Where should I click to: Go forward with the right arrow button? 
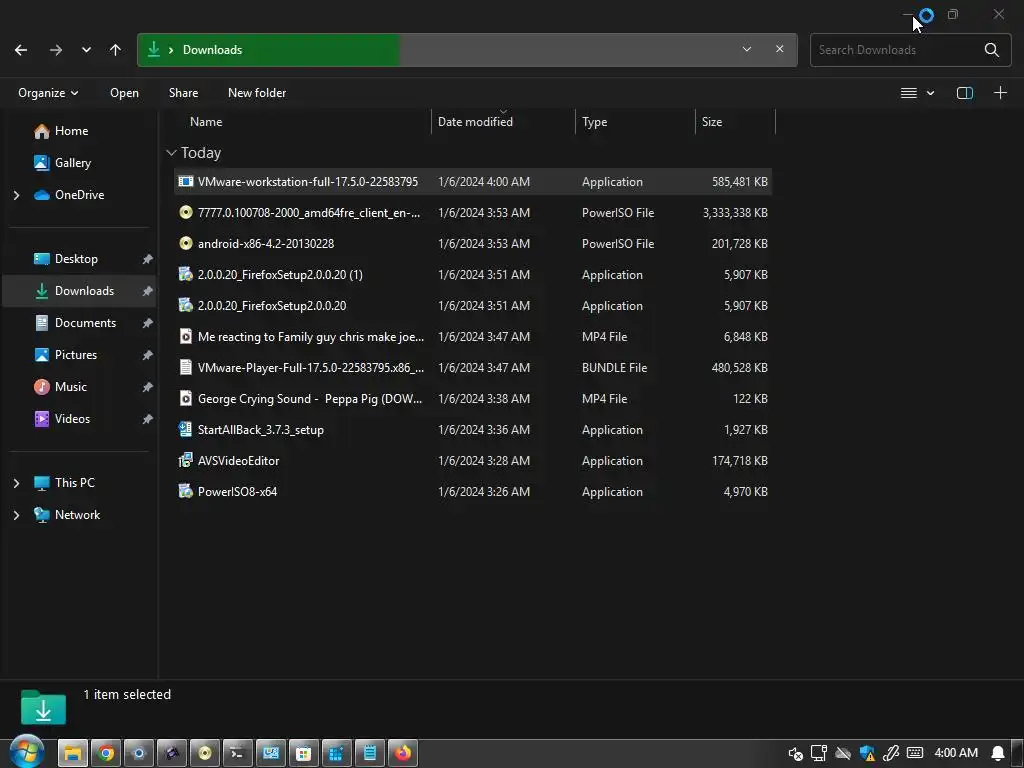click(x=56, y=50)
